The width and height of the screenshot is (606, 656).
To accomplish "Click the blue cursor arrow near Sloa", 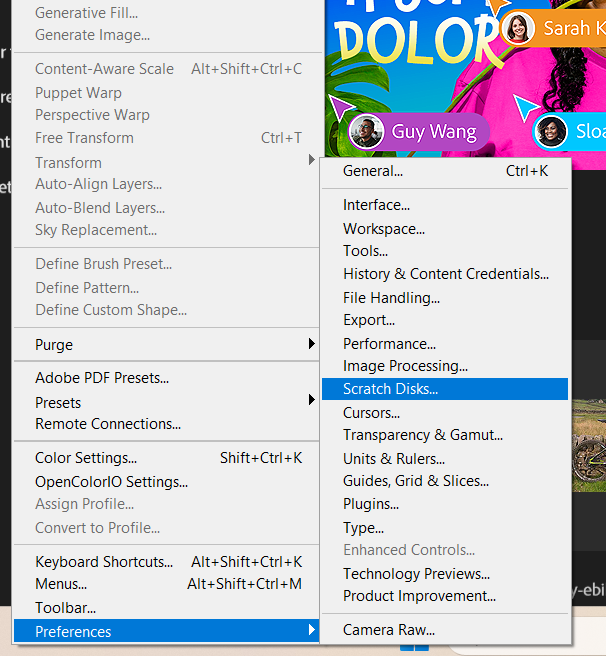I will coord(525,107).
